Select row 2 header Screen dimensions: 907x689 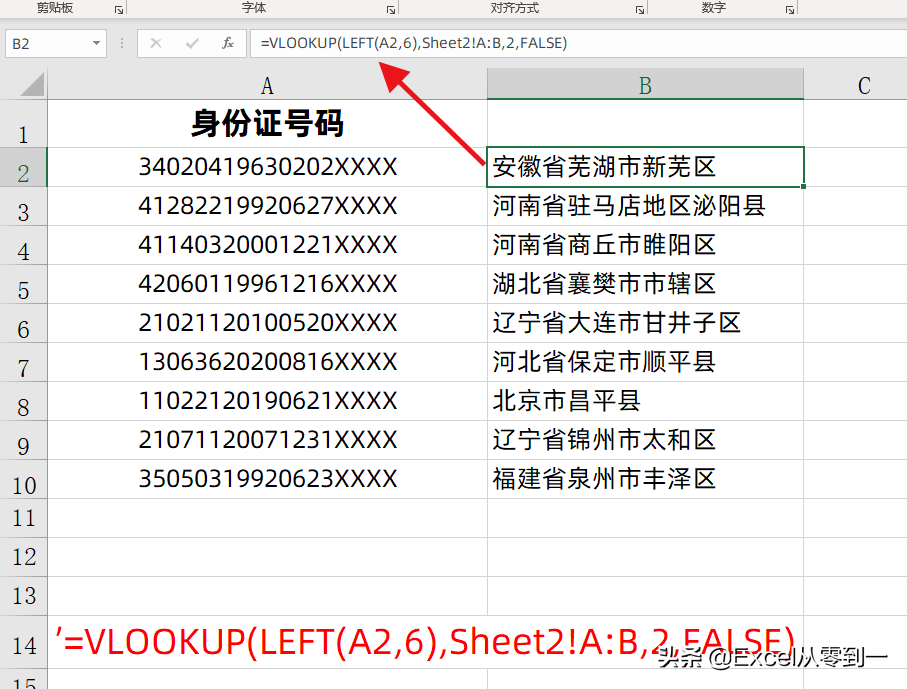pos(23,166)
